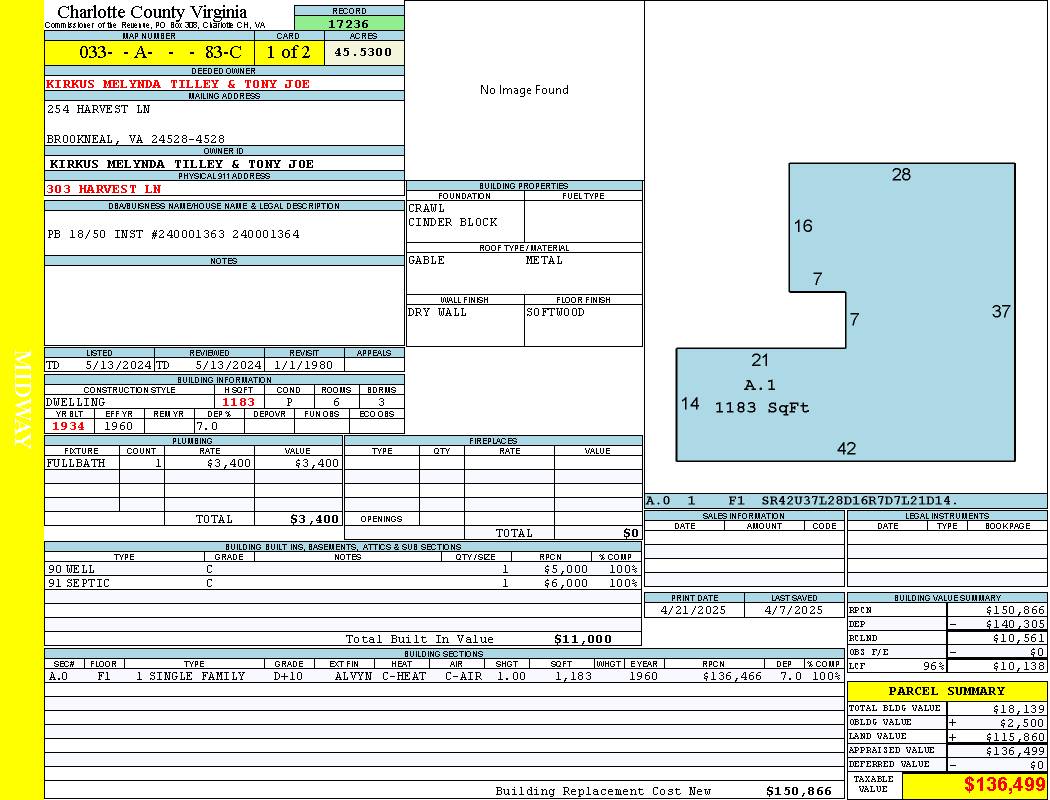
Task: Select the map number 033-A-83-C field
Action: coord(149,52)
